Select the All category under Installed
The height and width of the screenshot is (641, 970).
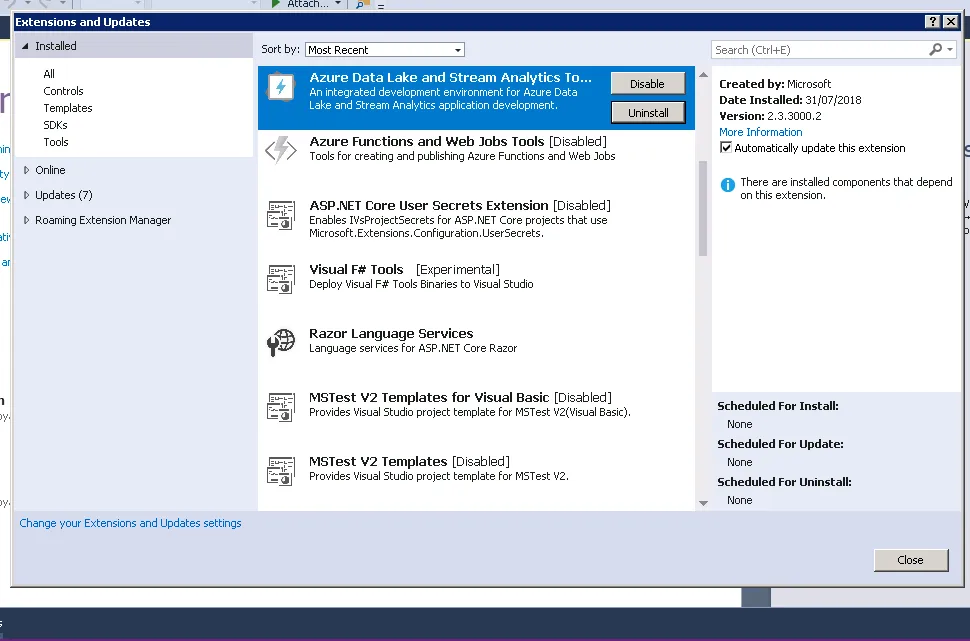[x=49, y=74]
